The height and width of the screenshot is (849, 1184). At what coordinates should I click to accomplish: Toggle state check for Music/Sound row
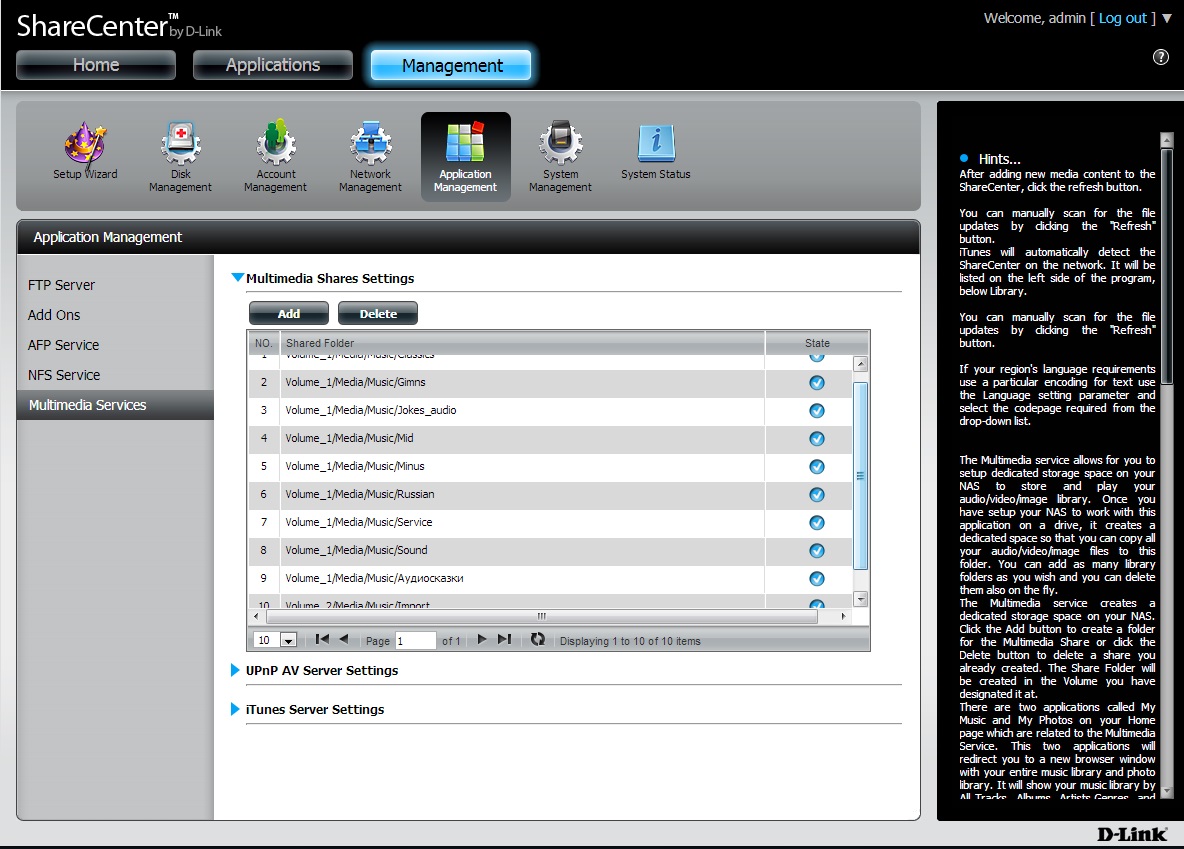[816, 551]
